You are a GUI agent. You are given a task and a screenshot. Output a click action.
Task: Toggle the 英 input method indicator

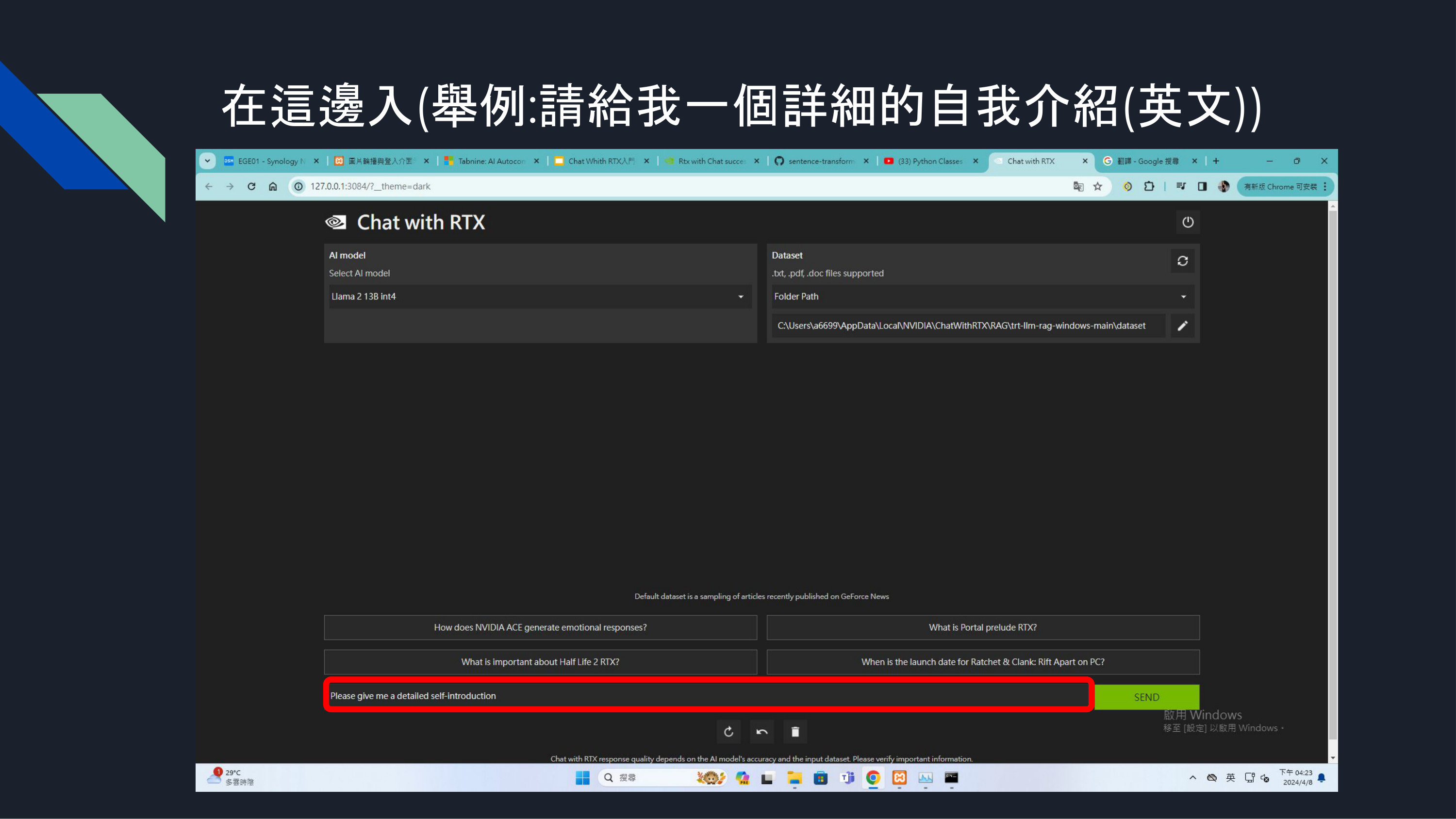tap(1230, 778)
